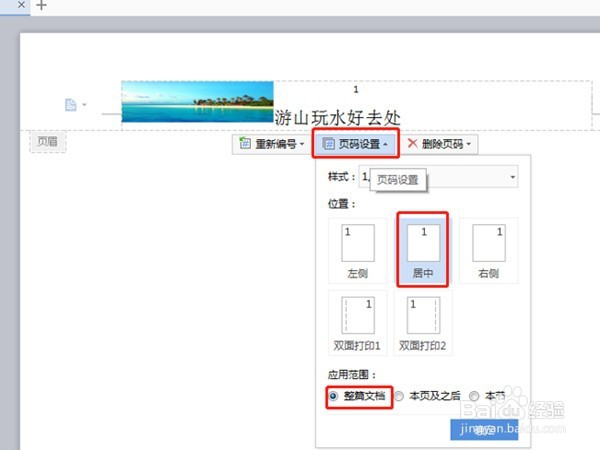Select 双面打印1 duplex position option
This screenshot has height=450, width=600.
[357, 323]
